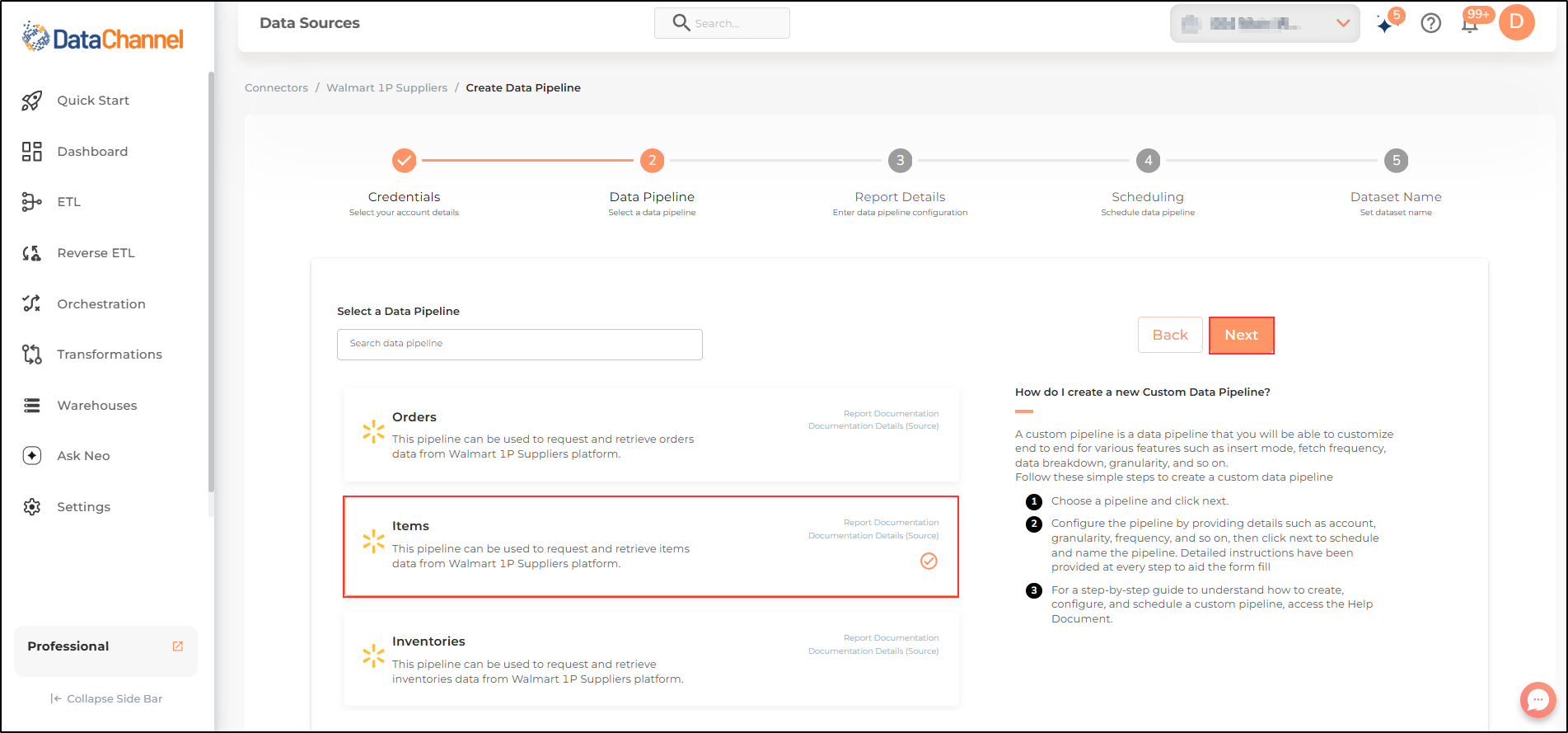Click 'How do I create' heading
Image resolution: width=1568 pixels, height=733 pixels.
click(x=1143, y=392)
